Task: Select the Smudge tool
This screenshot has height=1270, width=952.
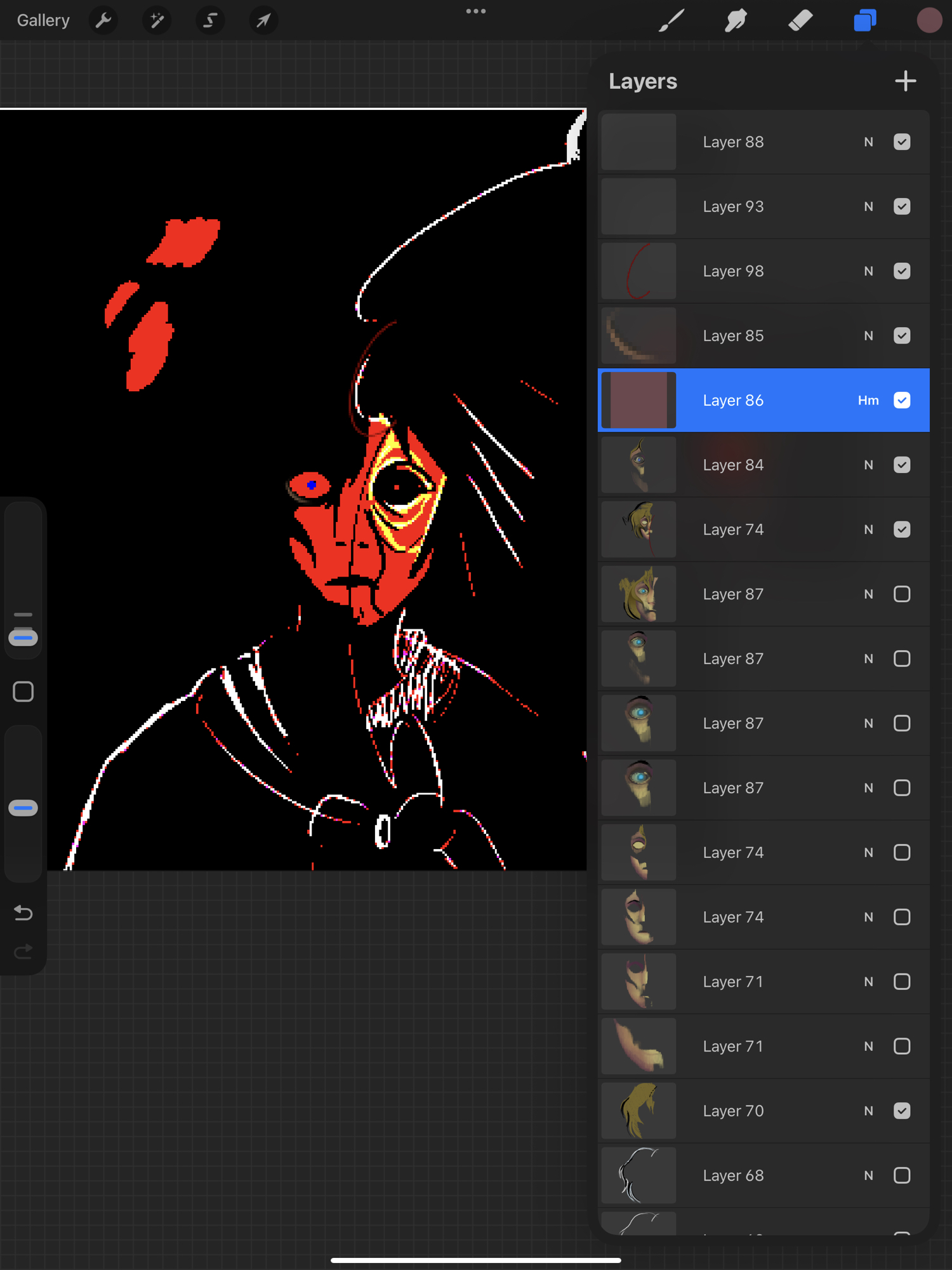Action: coord(736,20)
